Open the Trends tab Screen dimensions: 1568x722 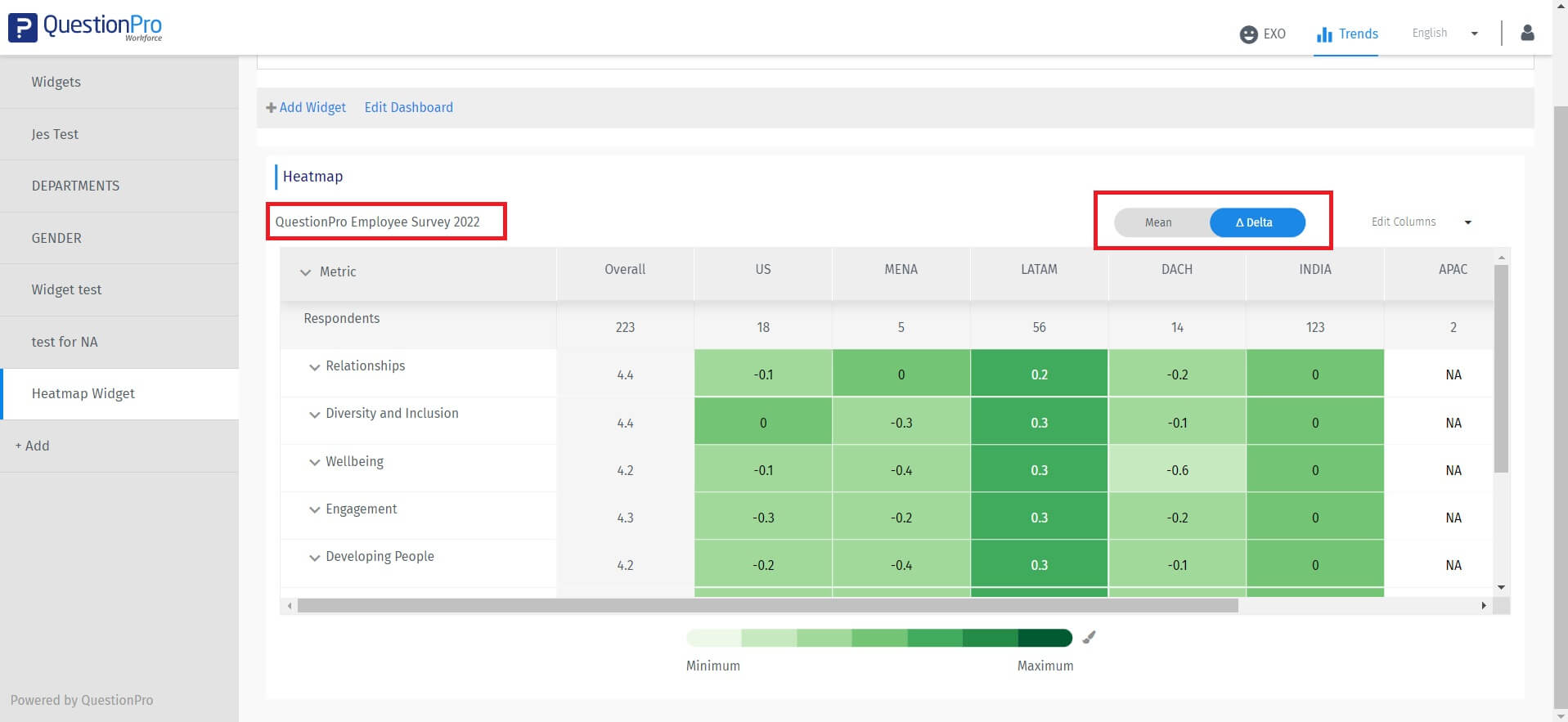coord(1346,34)
